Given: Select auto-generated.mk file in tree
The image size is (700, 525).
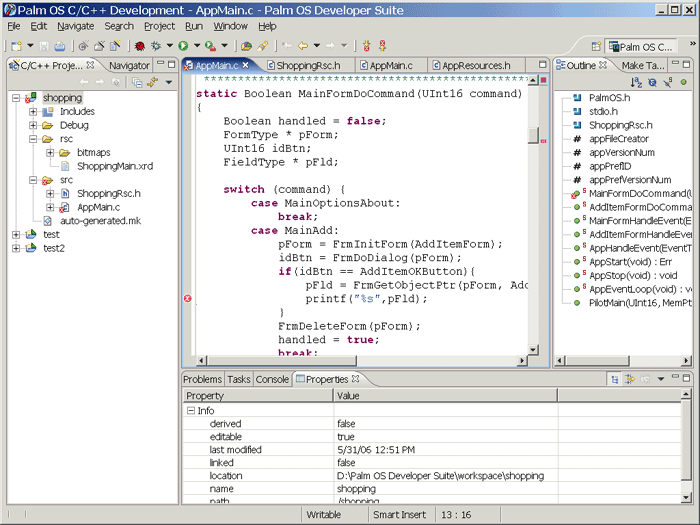Looking at the screenshot, I should point(100,221).
